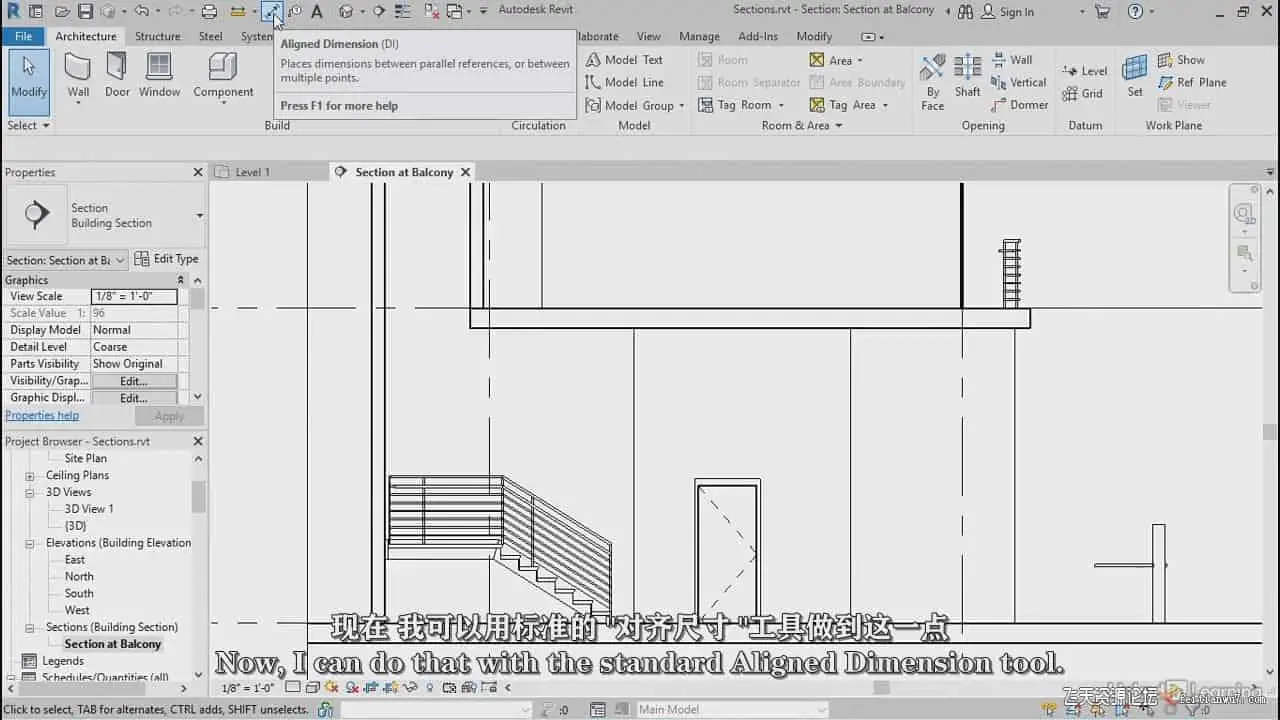Viewport: 1280px width, 720px height.
Task: Click the Model Text tool
Action: pos(624,60)
